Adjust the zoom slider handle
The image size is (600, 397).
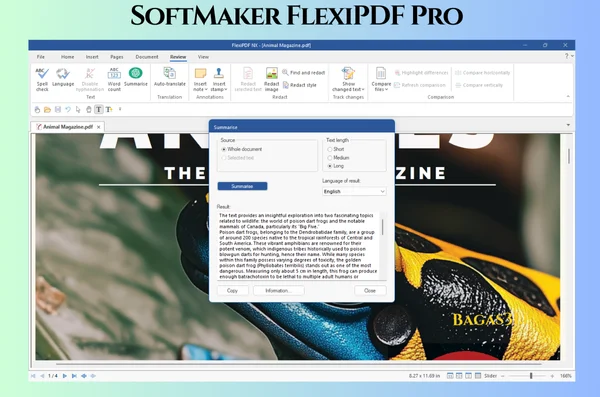coord(531,376)
